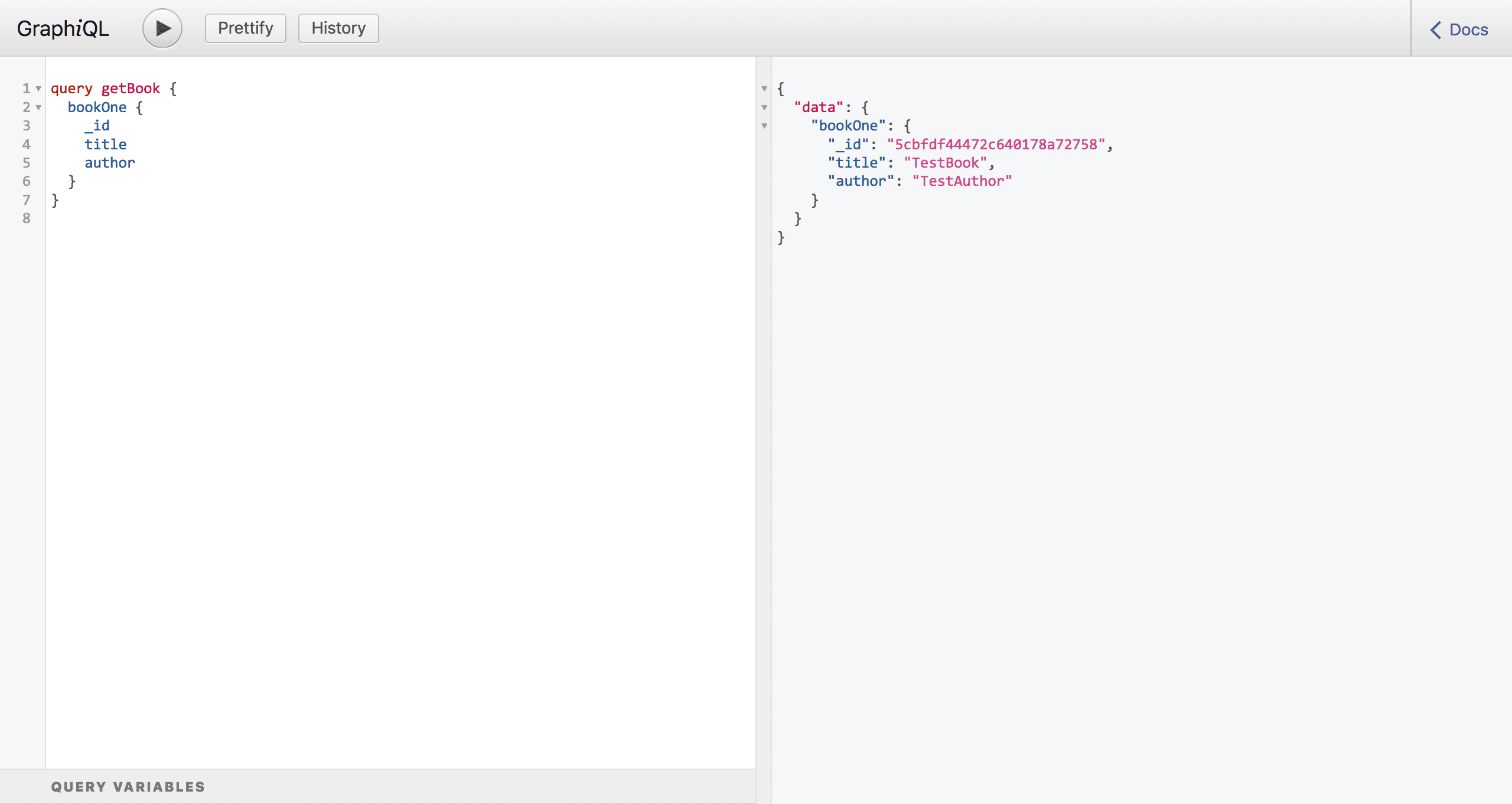The height and width of the screenshot is (804, 1512).
Task: Collapse the query getBook fold arrow
Action: click(38, 89)
